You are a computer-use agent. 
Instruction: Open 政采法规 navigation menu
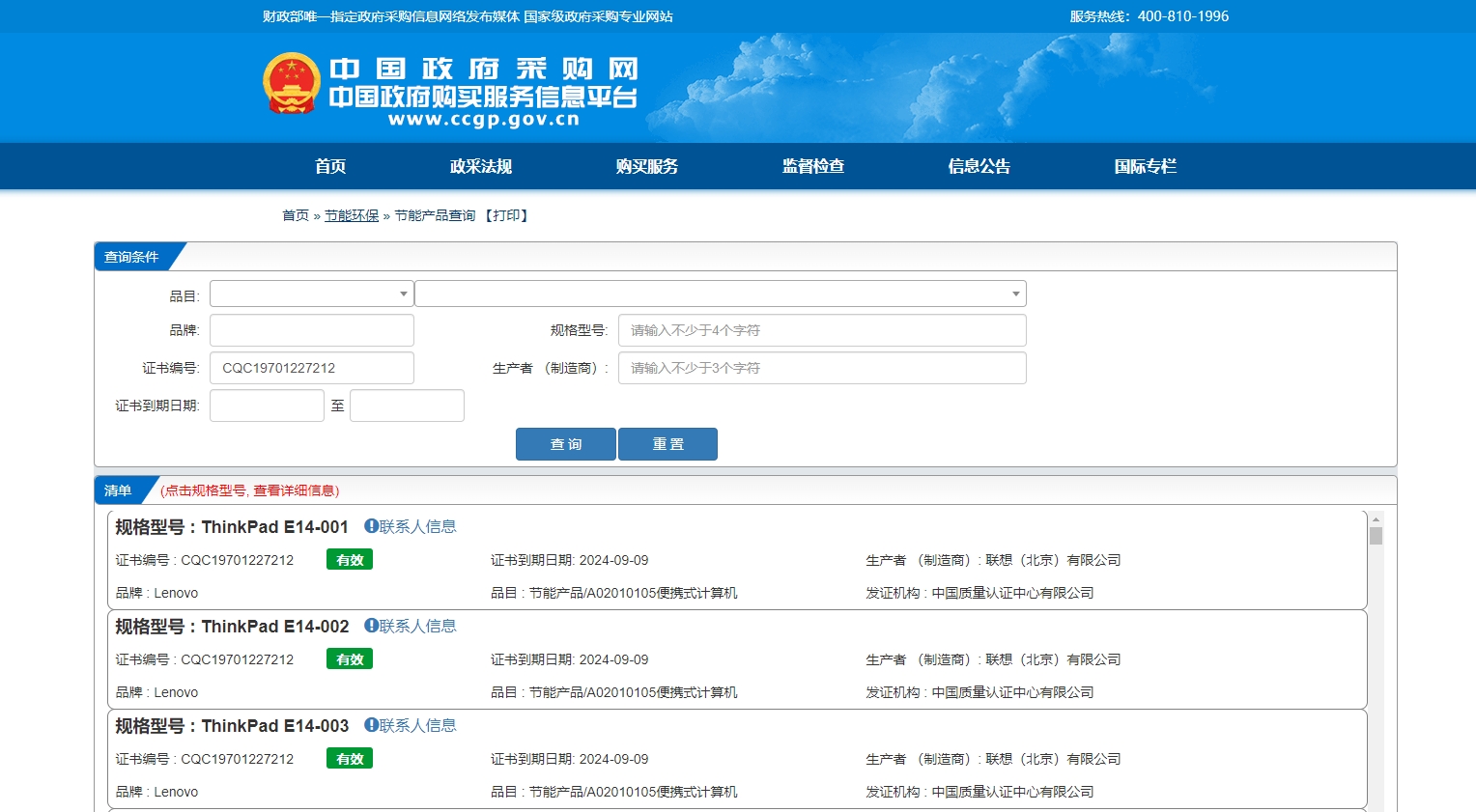481,166
